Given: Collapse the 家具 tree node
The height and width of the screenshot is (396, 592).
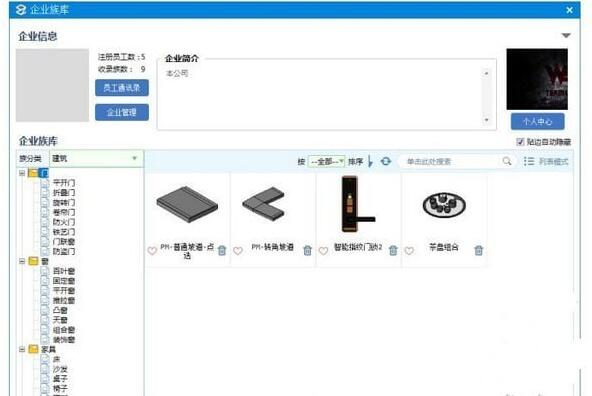Looking at the screenshot, I should [22, 349].
